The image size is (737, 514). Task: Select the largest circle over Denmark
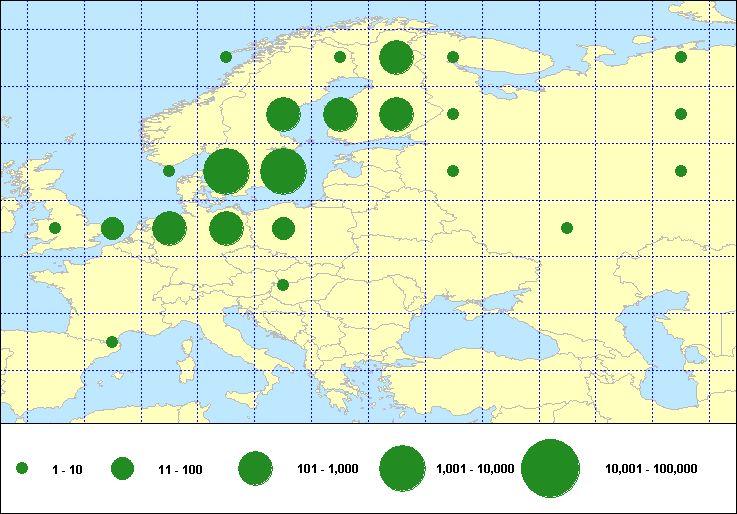click(x=226, y=171)
